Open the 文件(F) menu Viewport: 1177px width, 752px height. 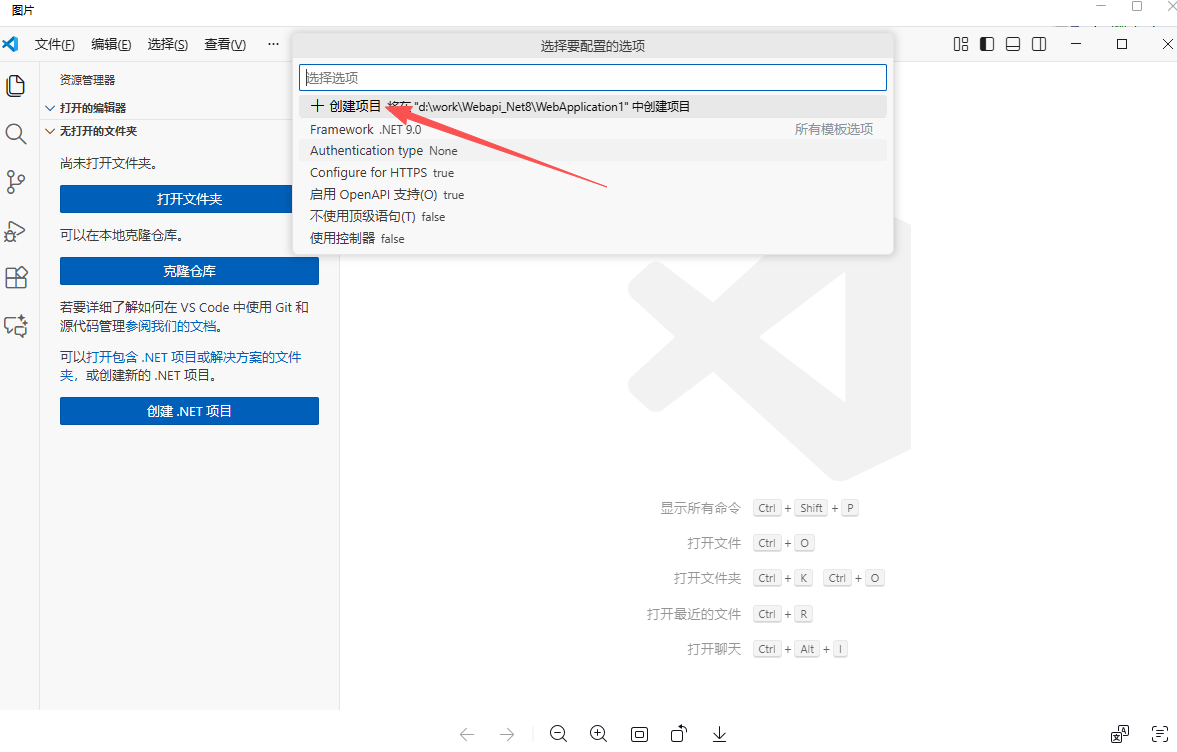point(55,44)
